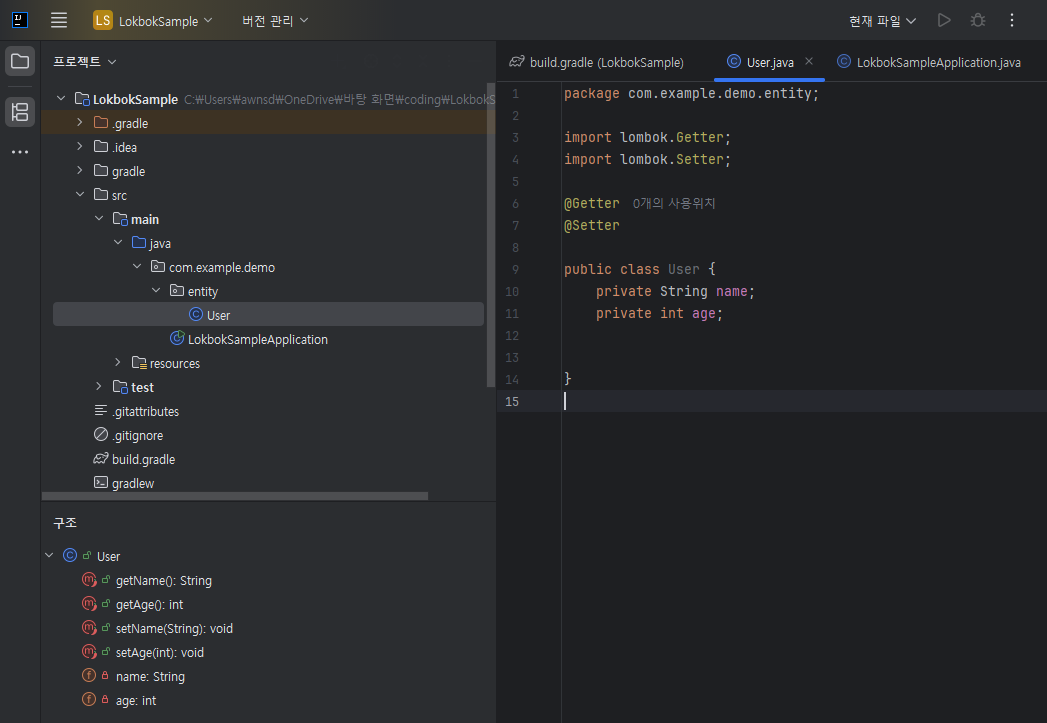Select getName() method in structure panel

[x=163, y=580]
